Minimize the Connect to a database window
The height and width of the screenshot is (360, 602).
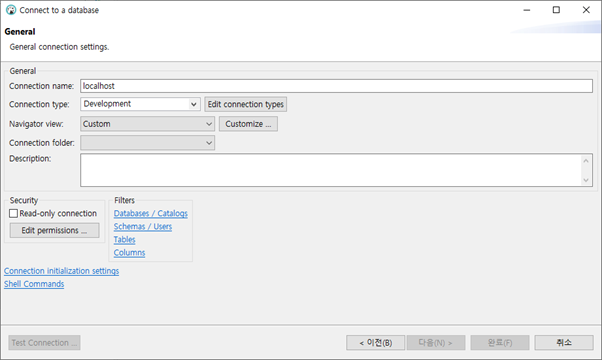pos(527,10)
